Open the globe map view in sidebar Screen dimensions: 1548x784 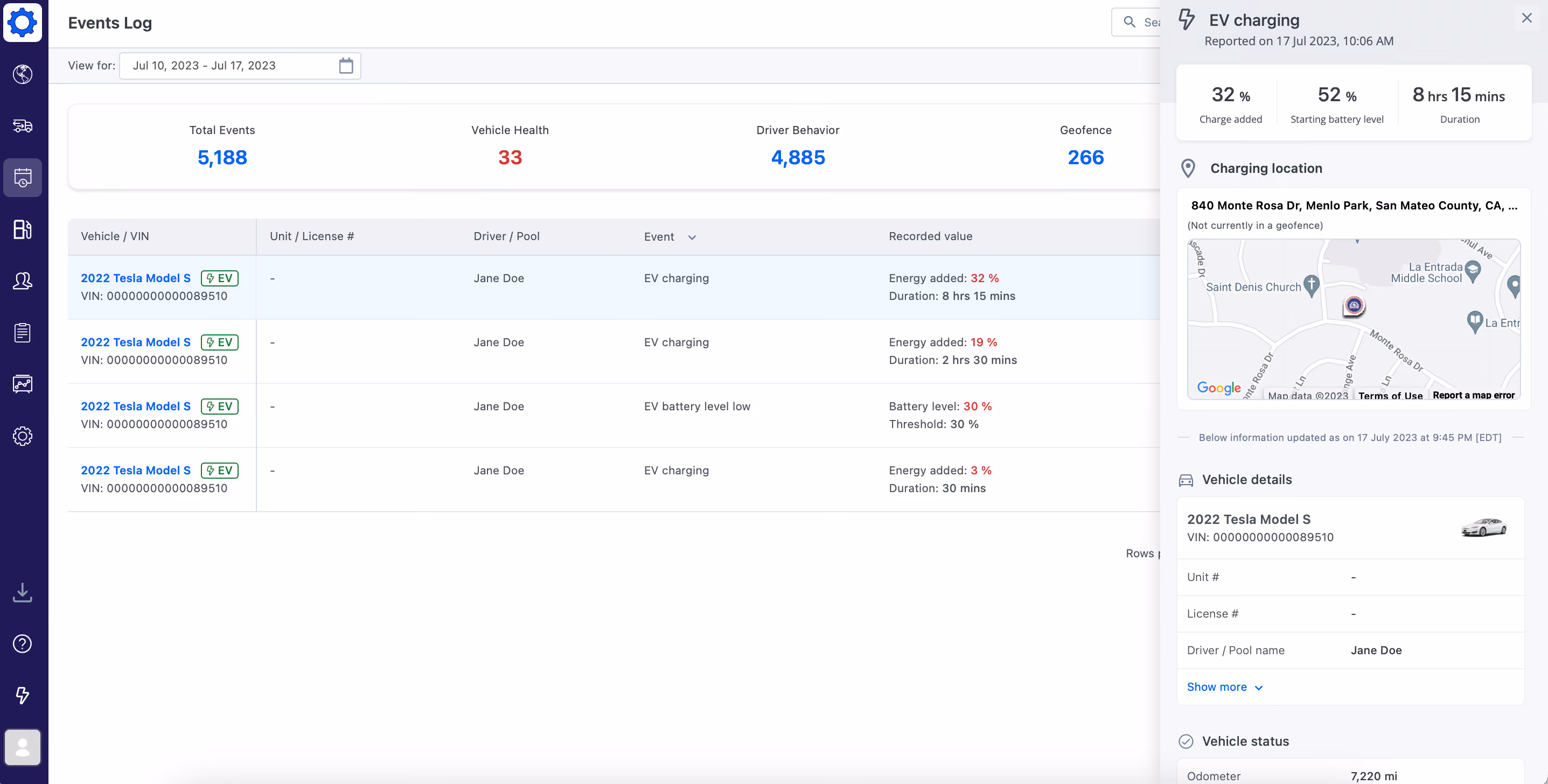point(23,74)
